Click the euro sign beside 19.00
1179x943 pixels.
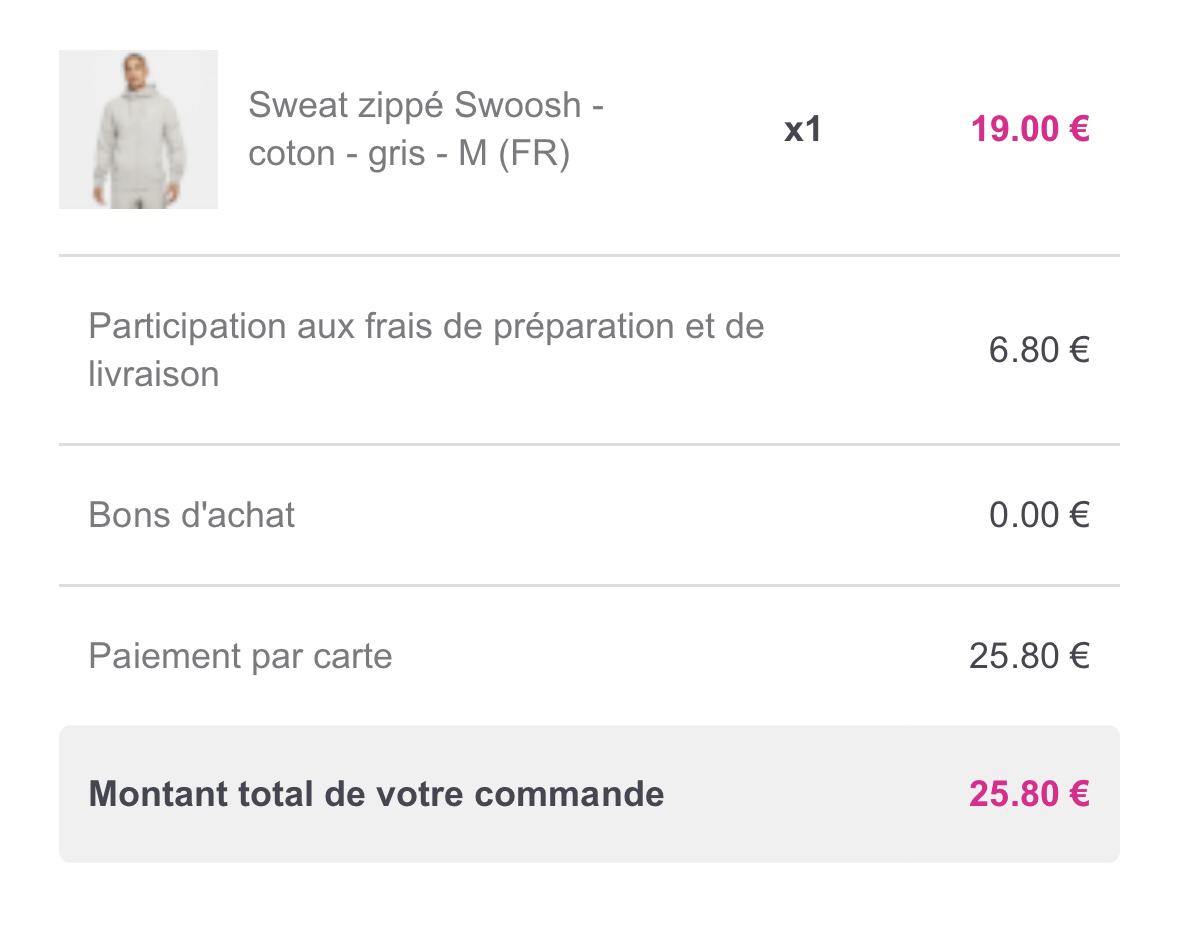coord(1079,129)
